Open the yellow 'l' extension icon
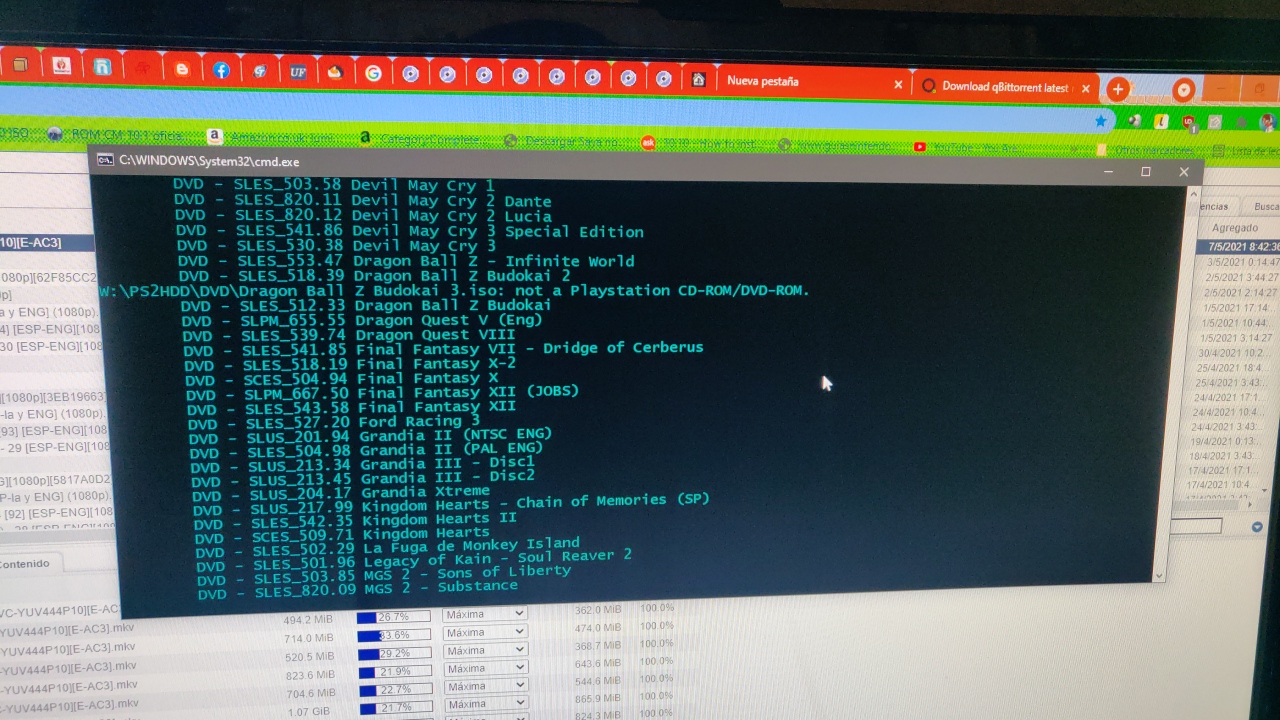Viewport: 1280px width, 720px height. click(1161, 121)
